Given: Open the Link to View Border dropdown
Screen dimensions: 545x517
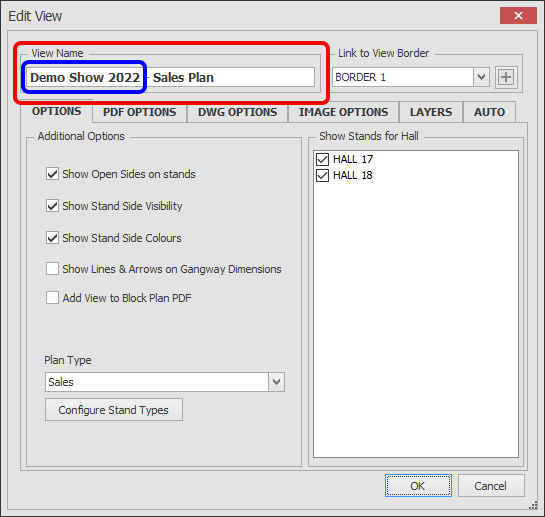Looking at the screenshot, I should tap(481, 77).
